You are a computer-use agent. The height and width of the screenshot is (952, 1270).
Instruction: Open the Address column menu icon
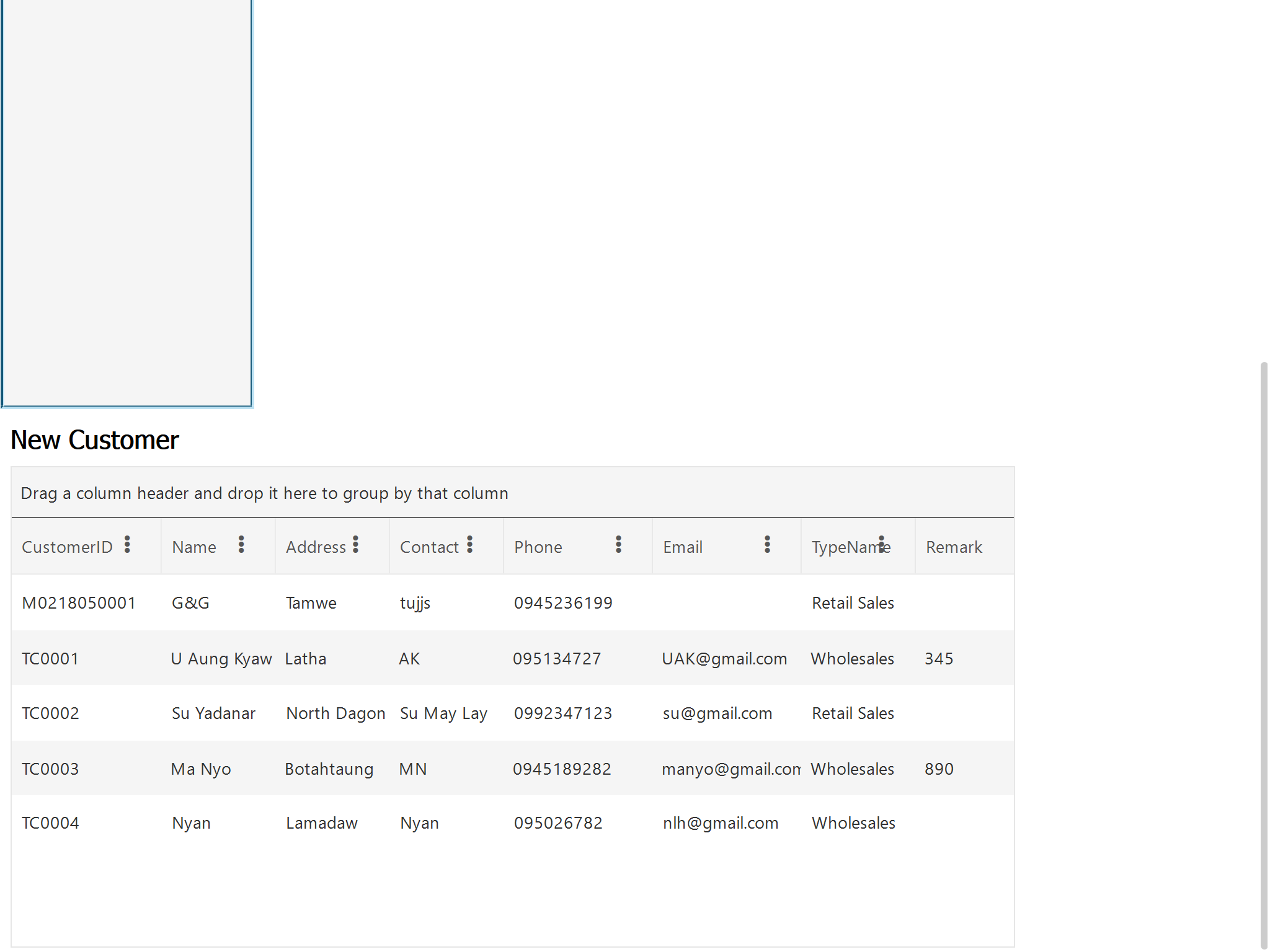click(x=355, y=545)
